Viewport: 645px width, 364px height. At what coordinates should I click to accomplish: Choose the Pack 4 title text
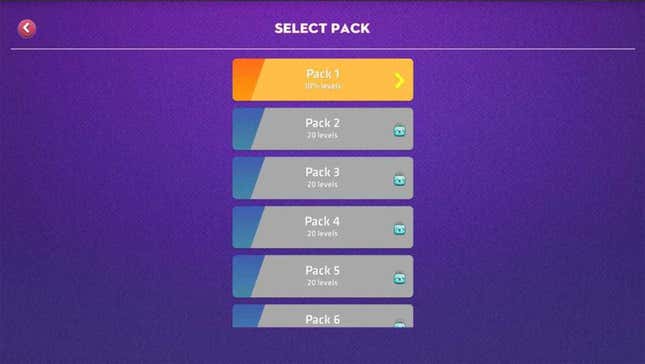(322, 221)
